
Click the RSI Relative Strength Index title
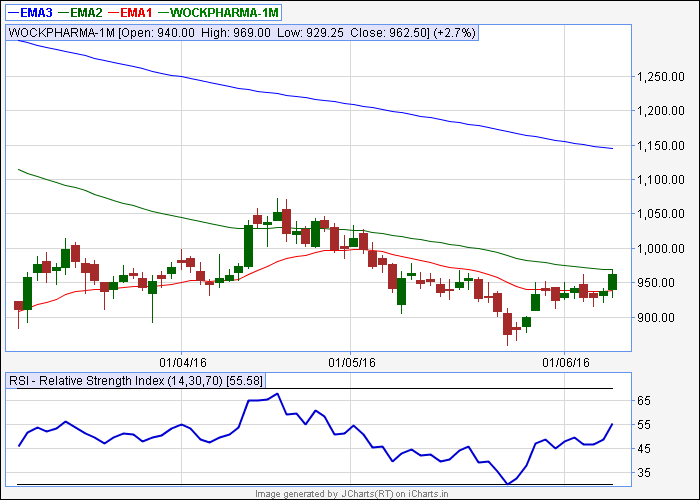pyautogui.click(x=136, y=381)
